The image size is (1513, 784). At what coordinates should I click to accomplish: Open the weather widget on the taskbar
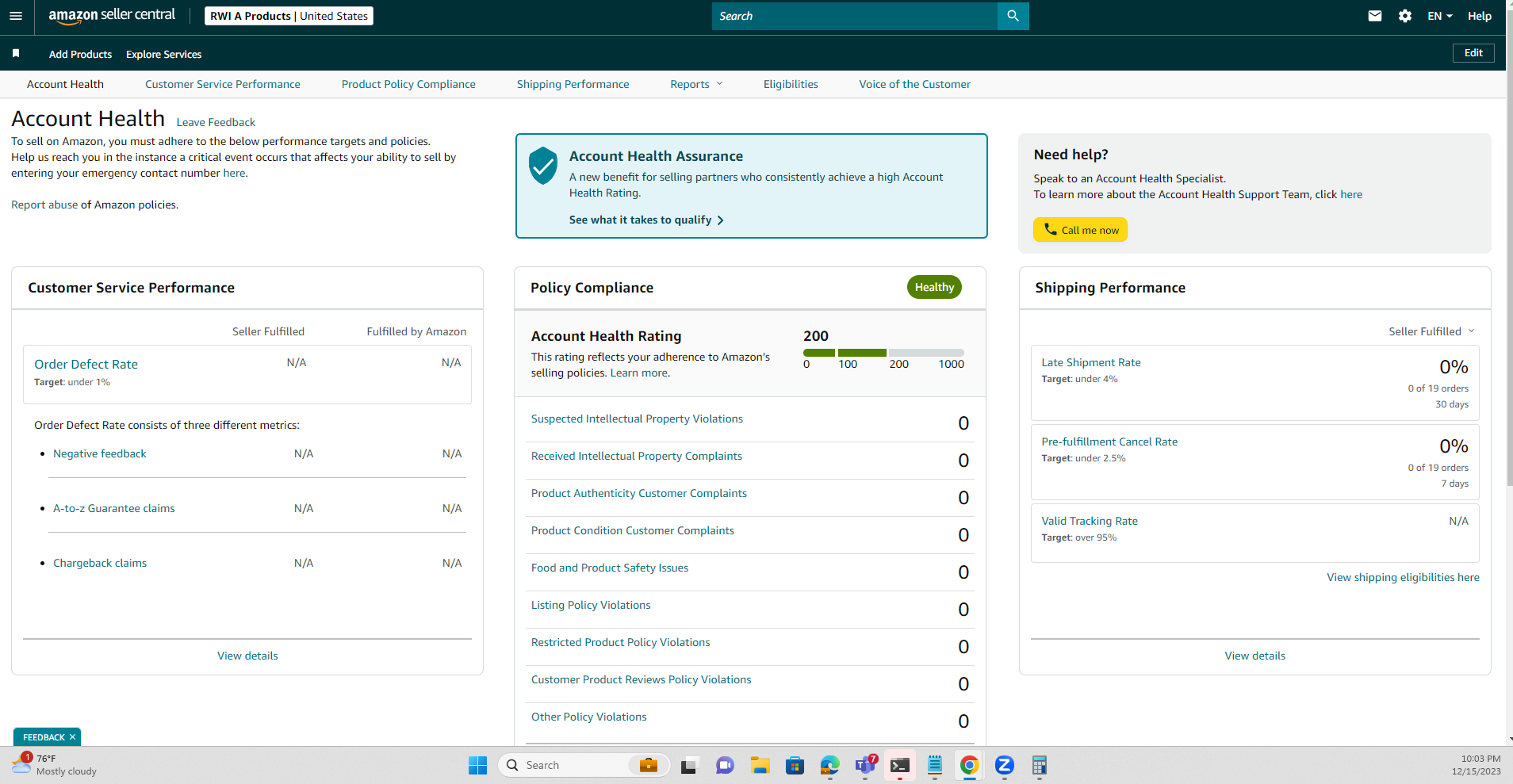coord(56,764)
